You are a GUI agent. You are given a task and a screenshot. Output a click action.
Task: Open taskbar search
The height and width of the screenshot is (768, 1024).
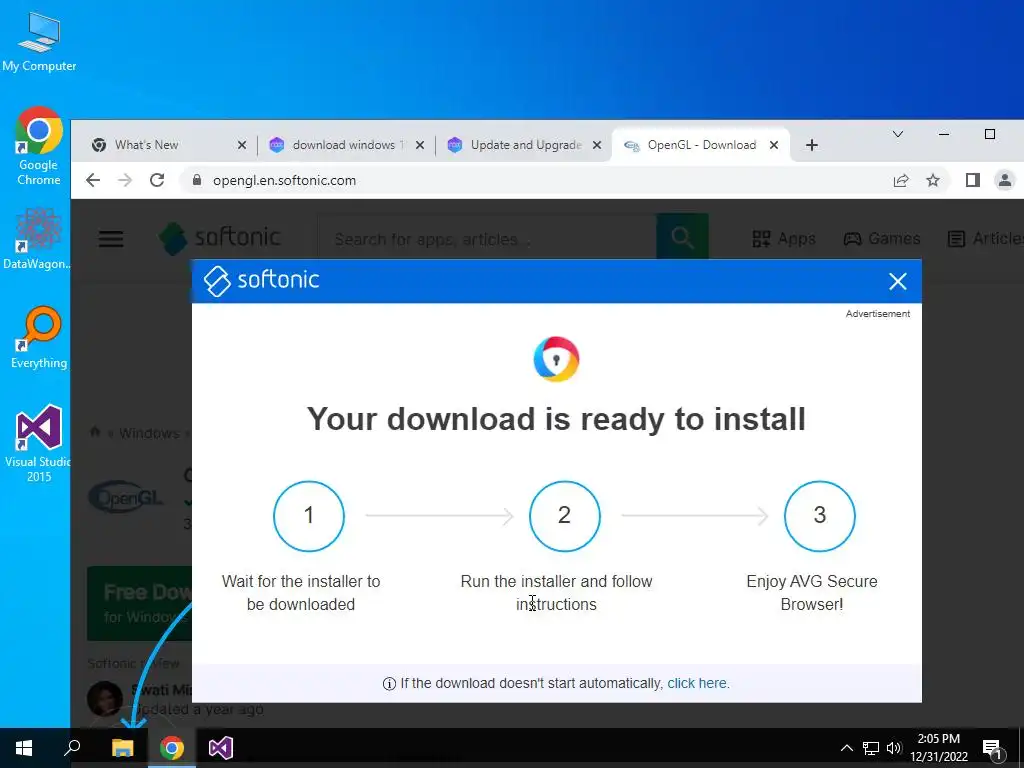click(x=72, y=748)
